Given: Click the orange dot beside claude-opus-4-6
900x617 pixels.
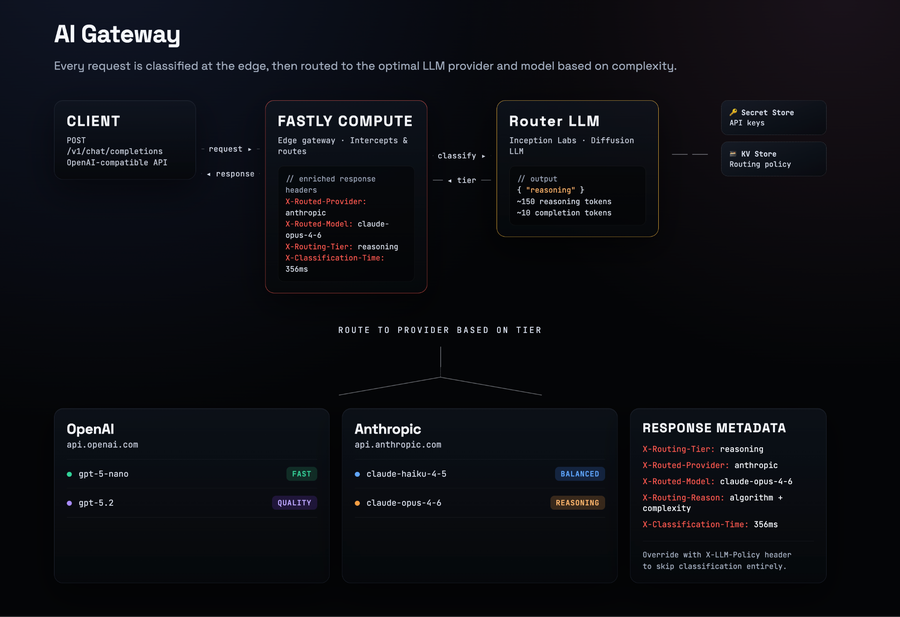Looking at the screenshot, I should (357, 503).
